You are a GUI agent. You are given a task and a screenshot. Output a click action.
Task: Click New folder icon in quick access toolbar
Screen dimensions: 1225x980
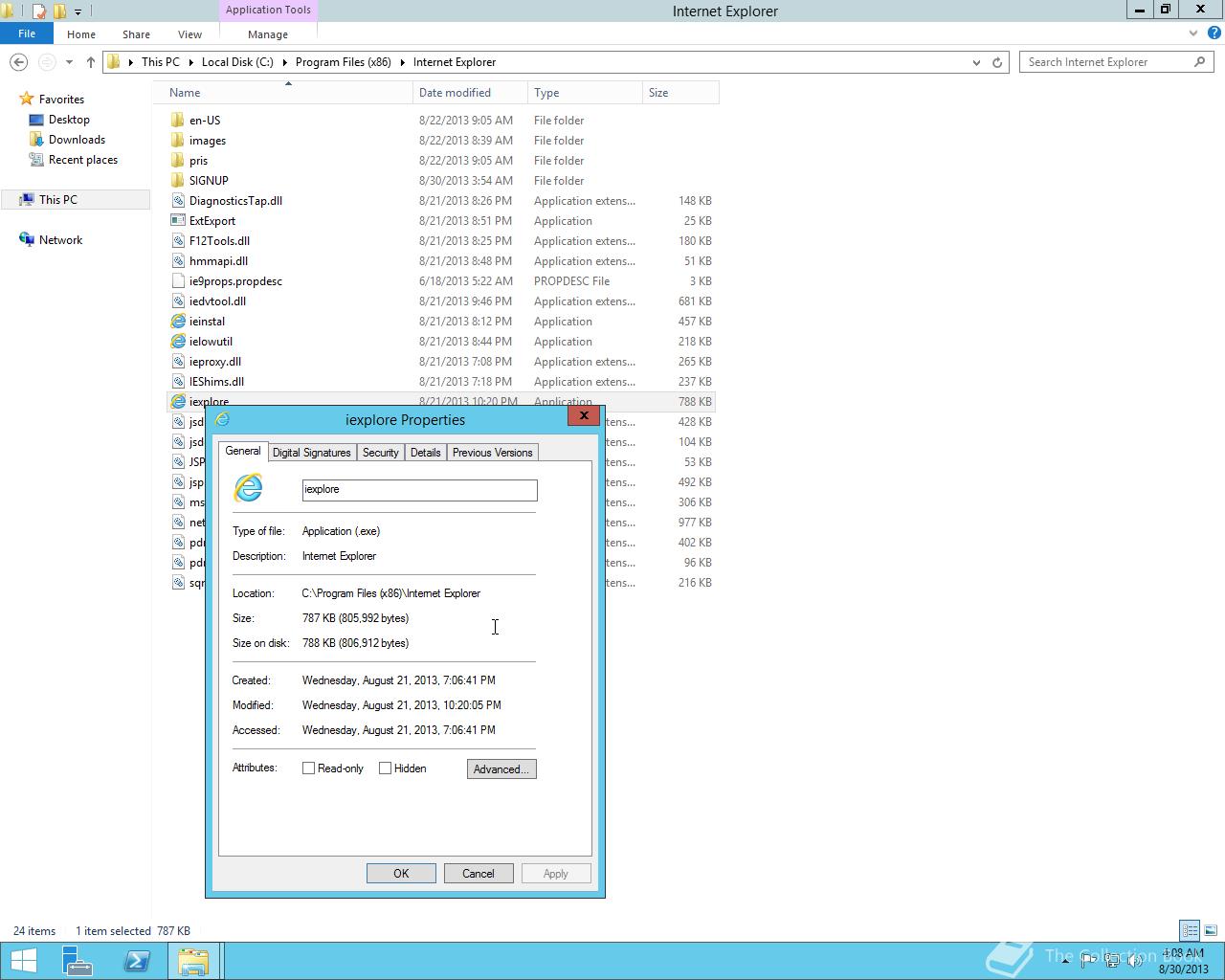coord(59,11)
